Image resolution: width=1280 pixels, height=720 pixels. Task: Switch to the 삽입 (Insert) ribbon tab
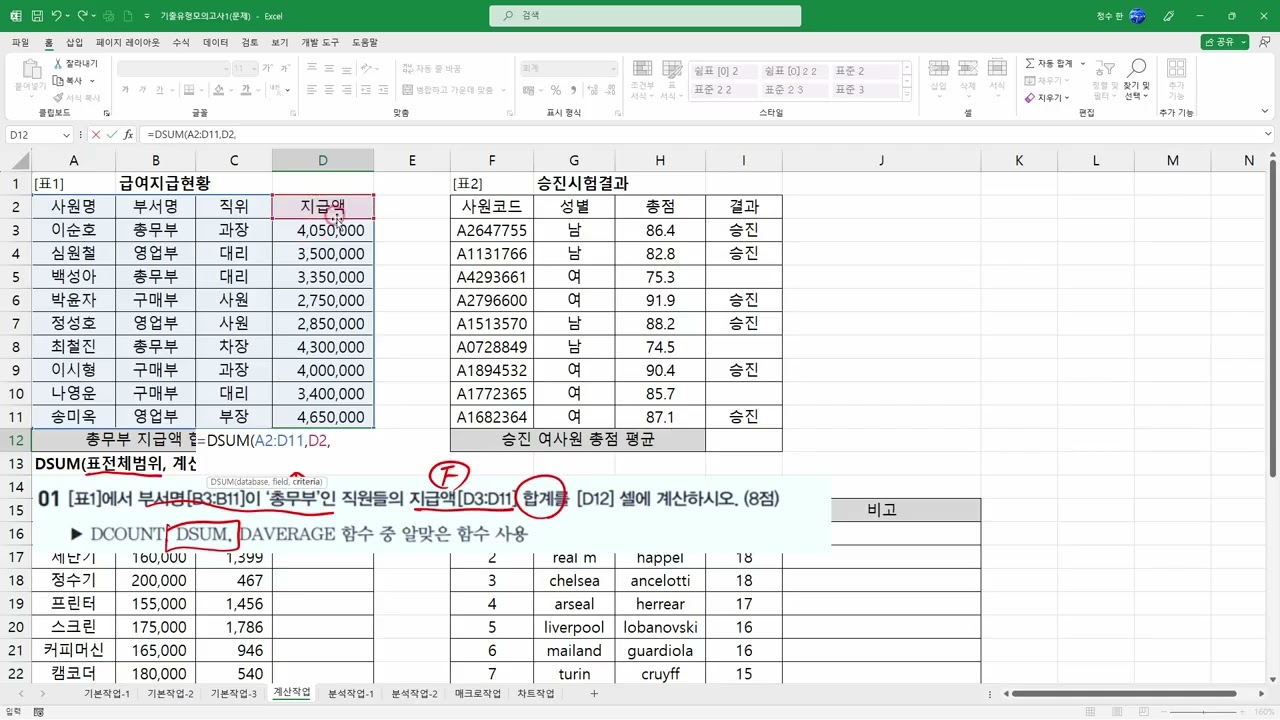click(x=75, y=43)
